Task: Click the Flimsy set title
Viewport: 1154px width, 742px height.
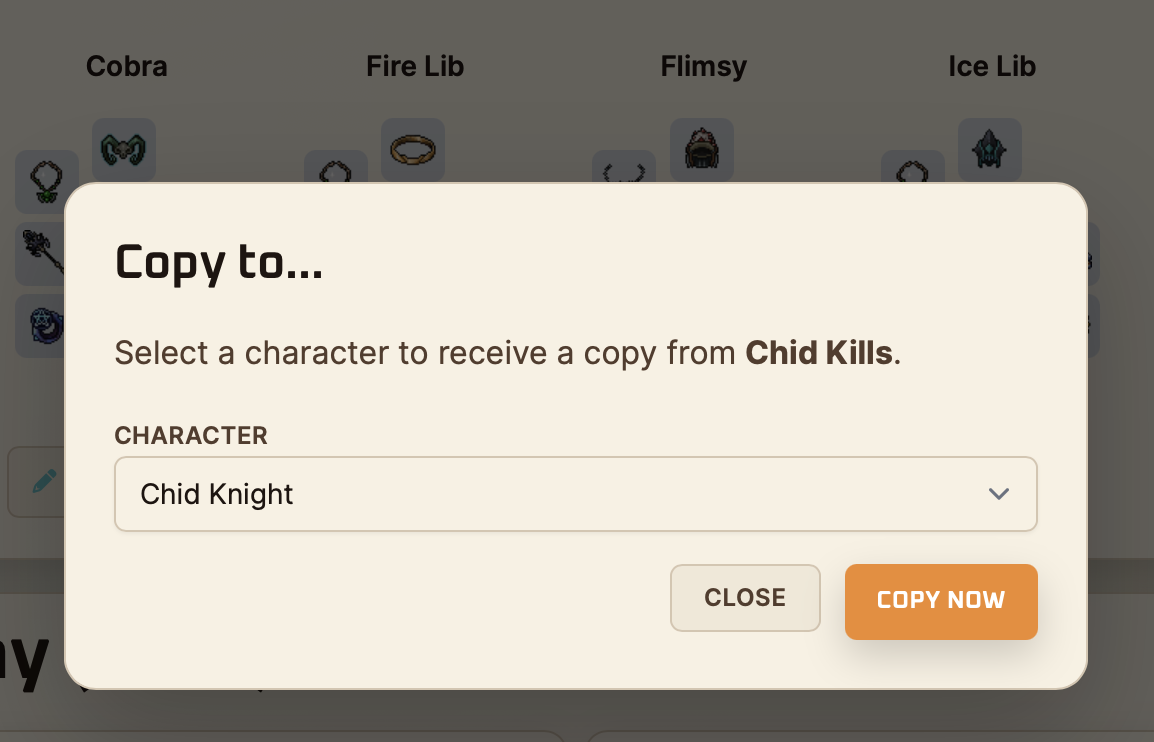Action: pos(703,67)
